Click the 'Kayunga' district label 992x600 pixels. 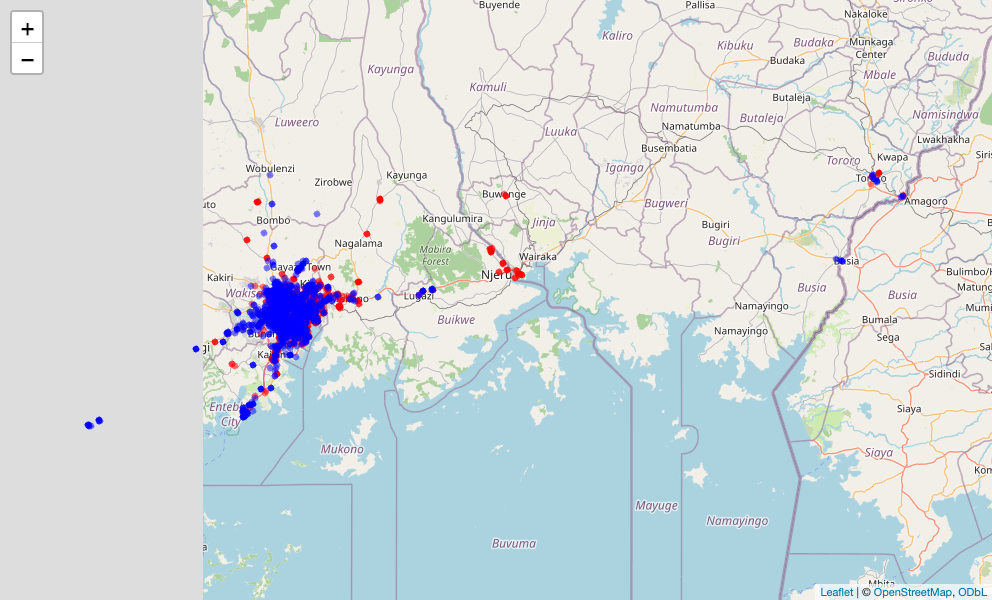coord(390,69)
